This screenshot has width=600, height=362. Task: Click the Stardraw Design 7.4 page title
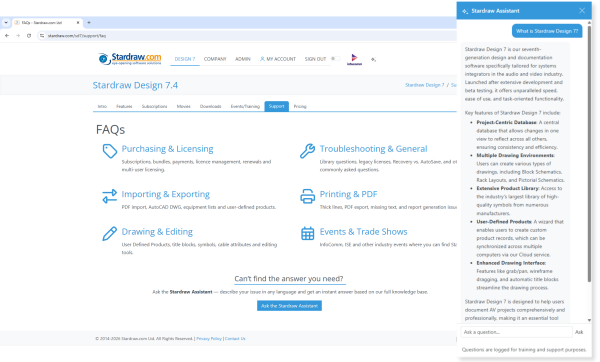[x=135, y=85]
